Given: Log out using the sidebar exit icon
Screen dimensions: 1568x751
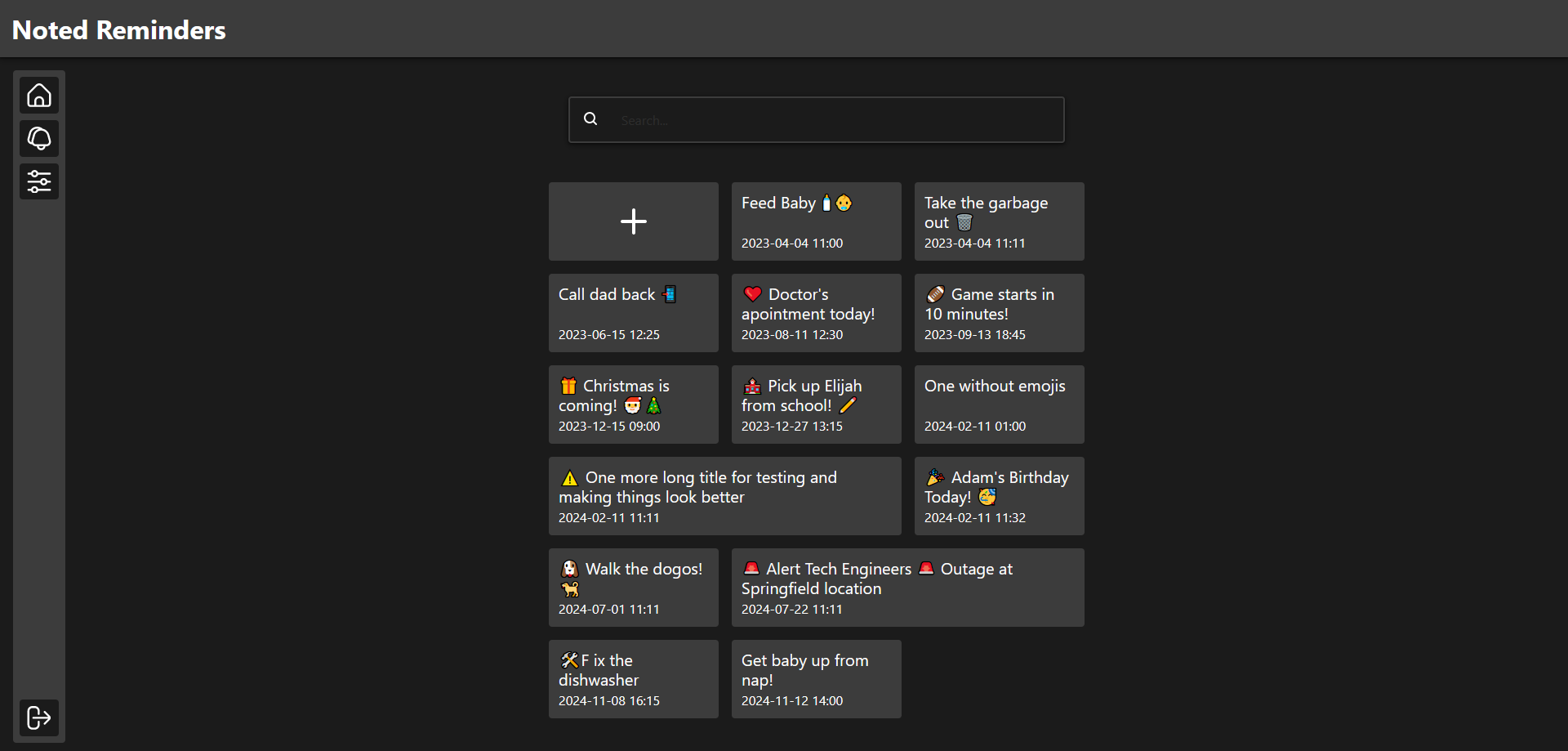Looking at the screenshot, I should coord(38,718).
